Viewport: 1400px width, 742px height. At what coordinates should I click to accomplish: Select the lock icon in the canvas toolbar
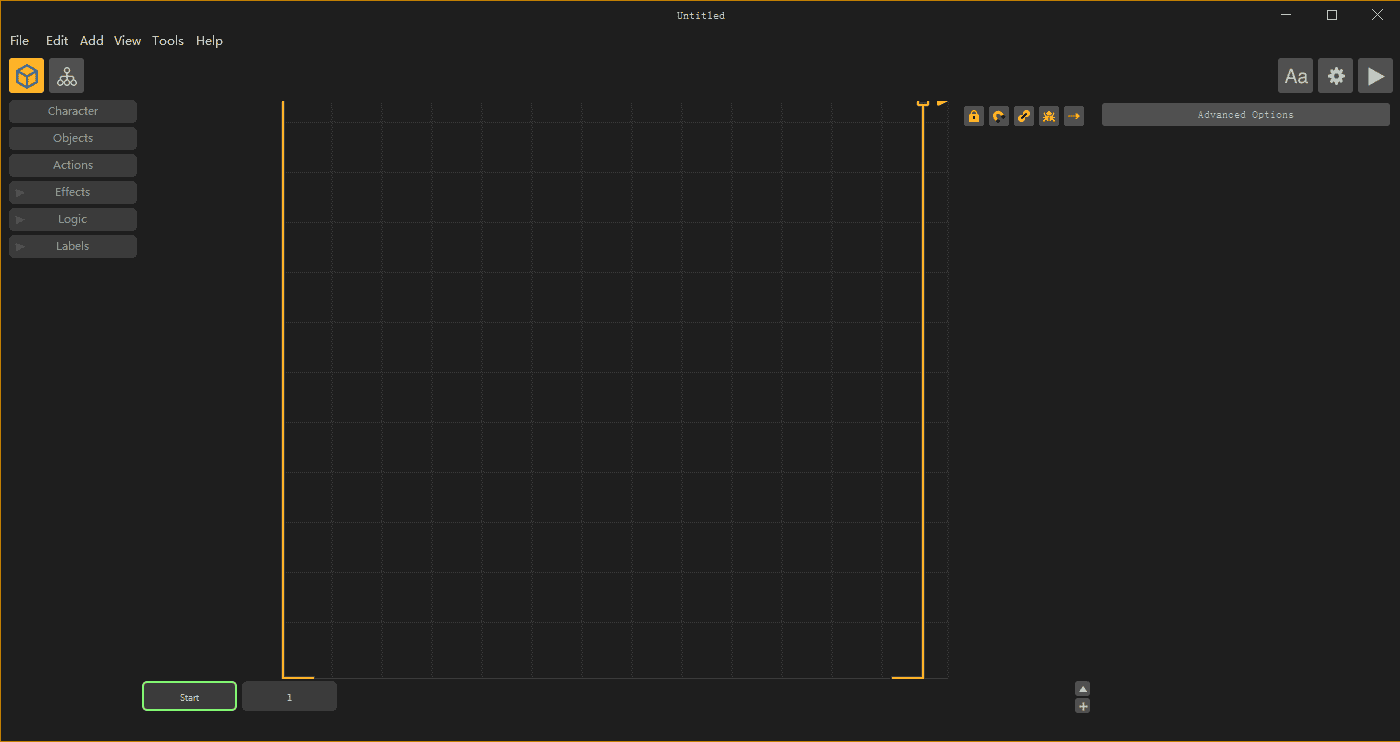pos(973,115)
